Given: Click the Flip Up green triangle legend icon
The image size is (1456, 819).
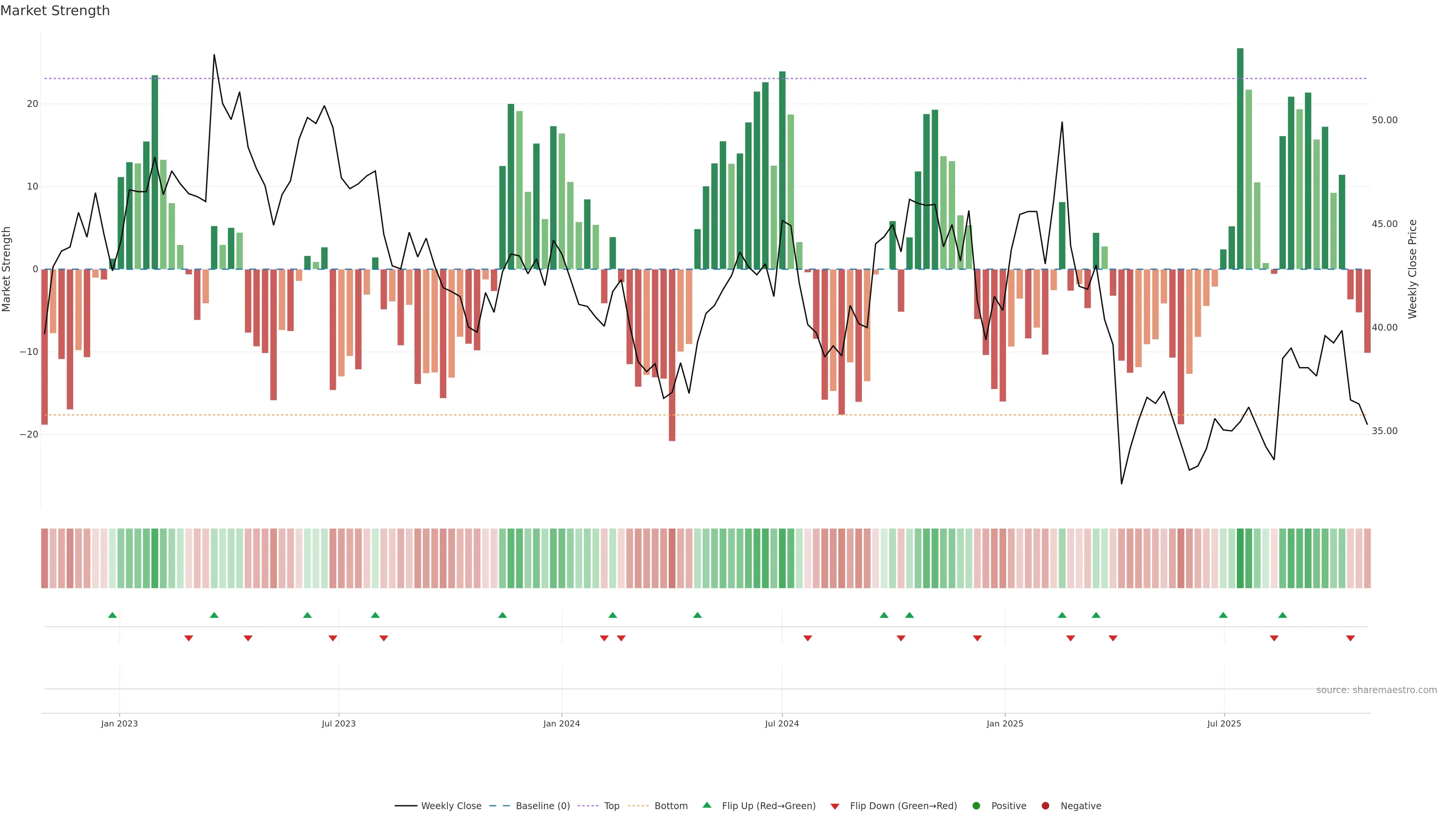Looking at the screenshot, I should click(x=706, y=805).
